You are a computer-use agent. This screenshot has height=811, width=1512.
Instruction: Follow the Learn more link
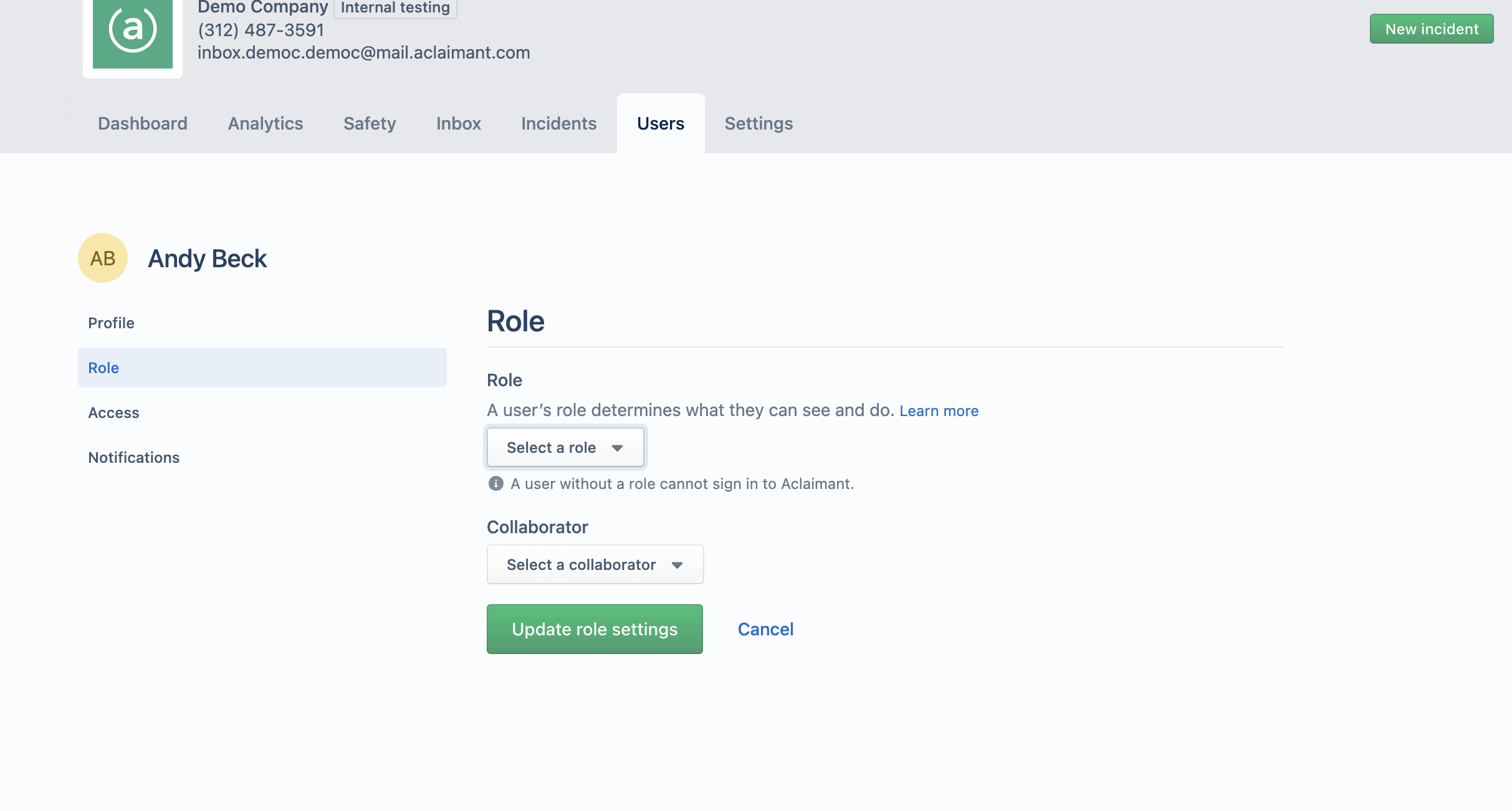pos(939,411)
